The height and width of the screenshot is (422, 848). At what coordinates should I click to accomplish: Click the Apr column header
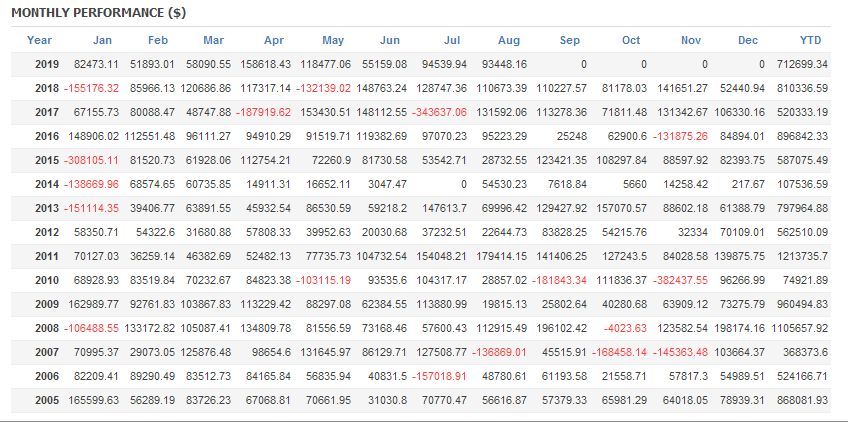coord(274,40)
